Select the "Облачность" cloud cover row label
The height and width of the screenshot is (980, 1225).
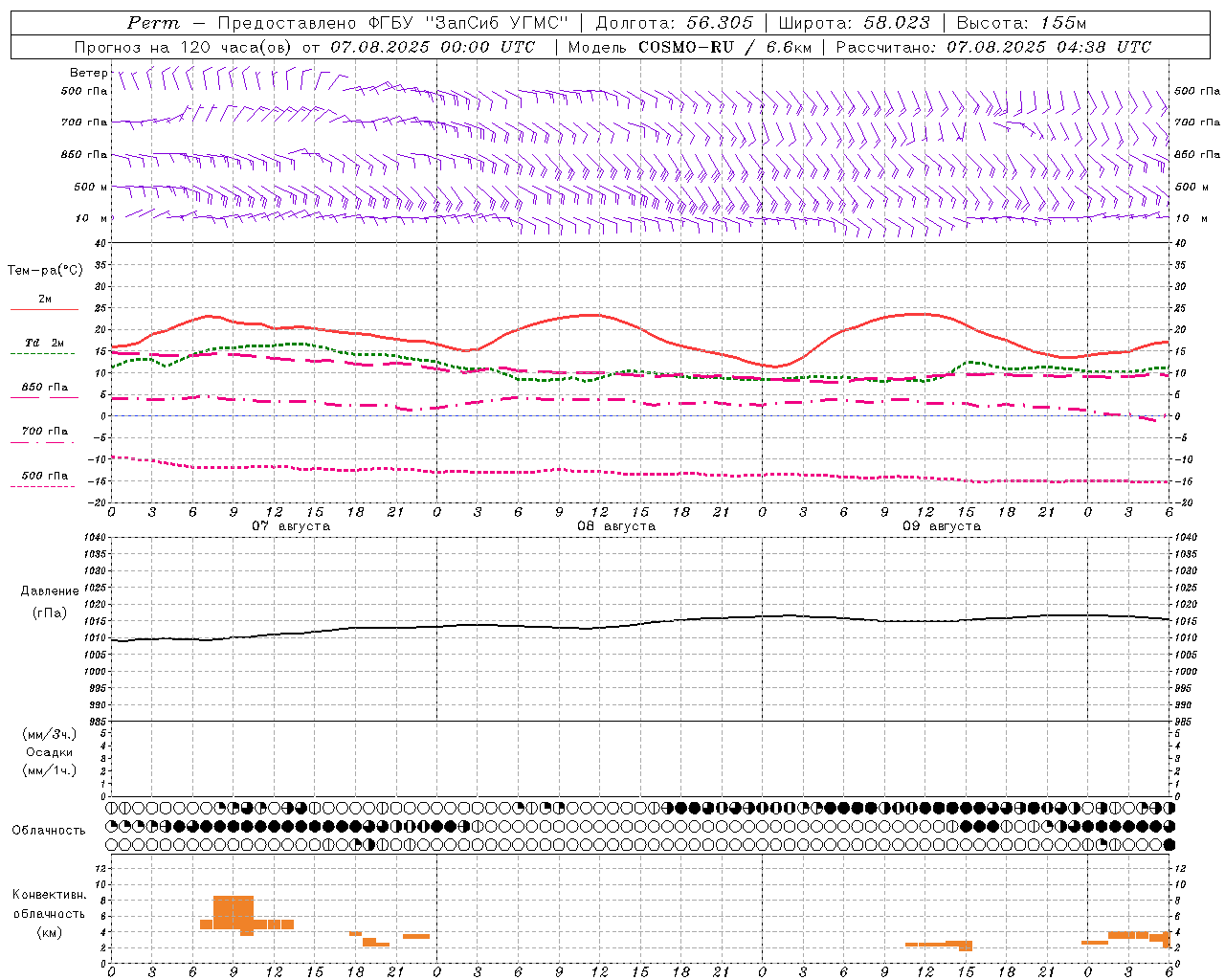(x=49, y=831)
